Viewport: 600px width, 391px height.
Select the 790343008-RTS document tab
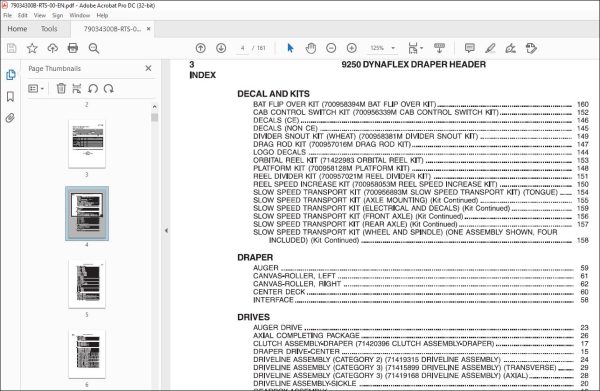point(112,29)
